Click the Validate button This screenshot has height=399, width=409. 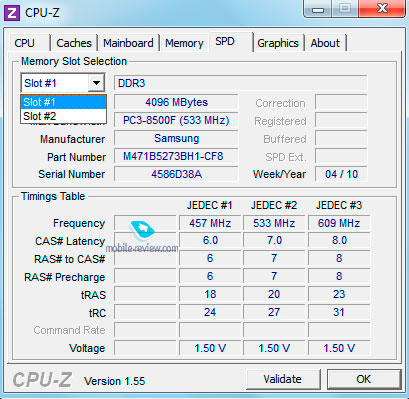pos(283,379)
